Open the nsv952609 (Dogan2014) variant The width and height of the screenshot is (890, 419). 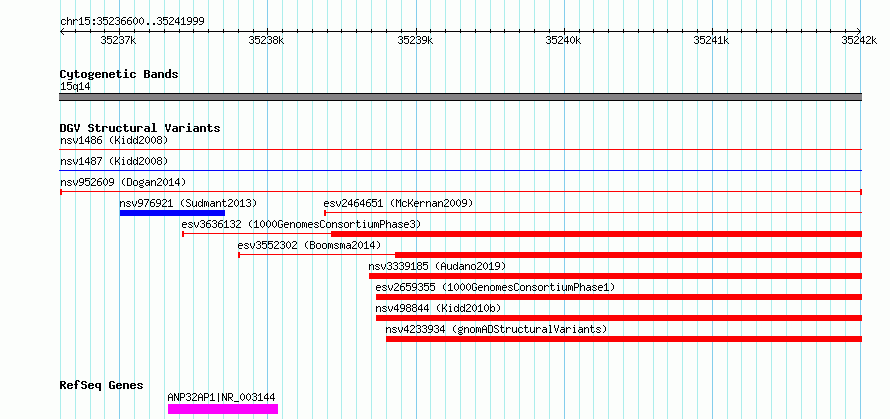click(123, 182)
